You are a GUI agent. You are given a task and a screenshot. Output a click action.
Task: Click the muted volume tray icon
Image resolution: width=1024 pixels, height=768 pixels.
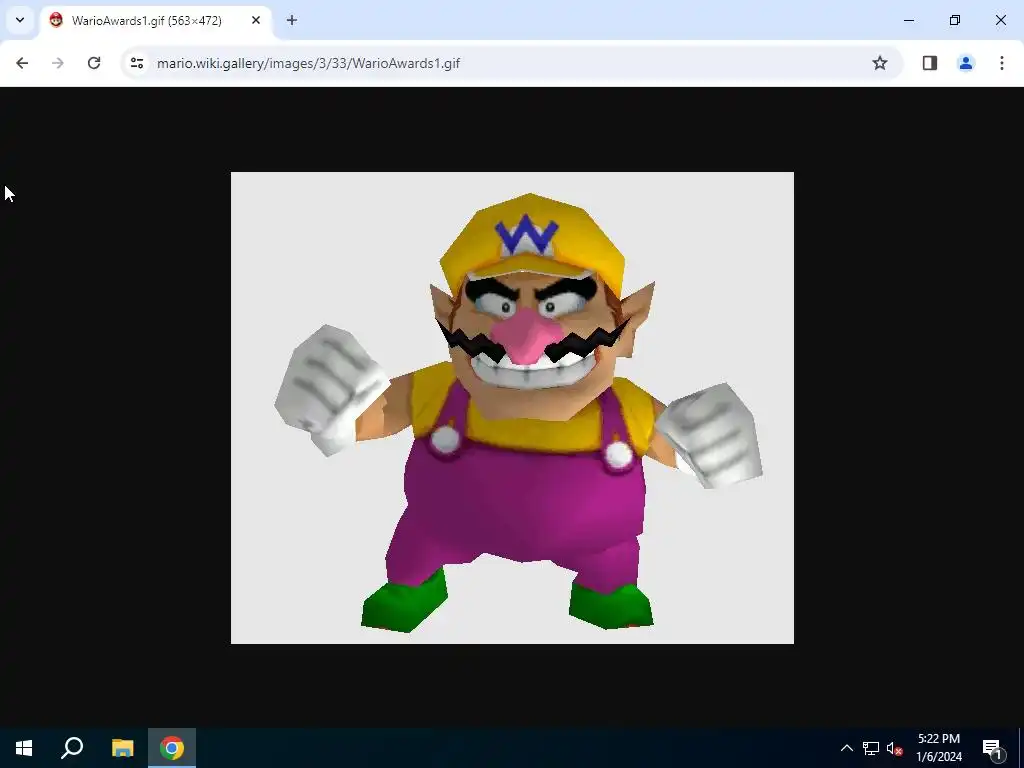point(895,748)
